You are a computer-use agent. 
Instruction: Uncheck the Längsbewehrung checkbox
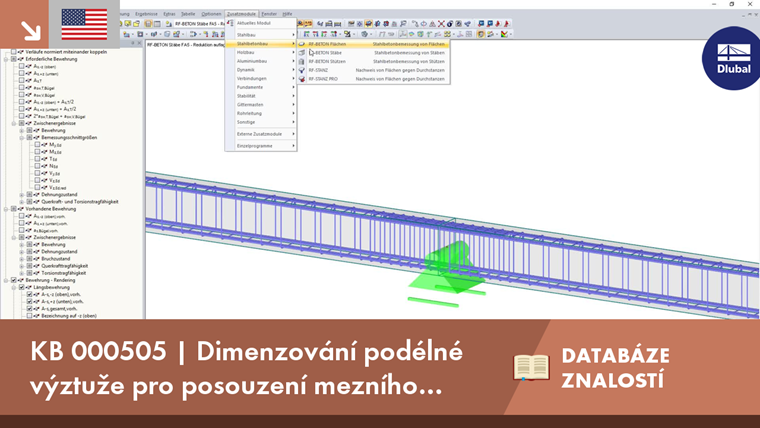[22, 287]
